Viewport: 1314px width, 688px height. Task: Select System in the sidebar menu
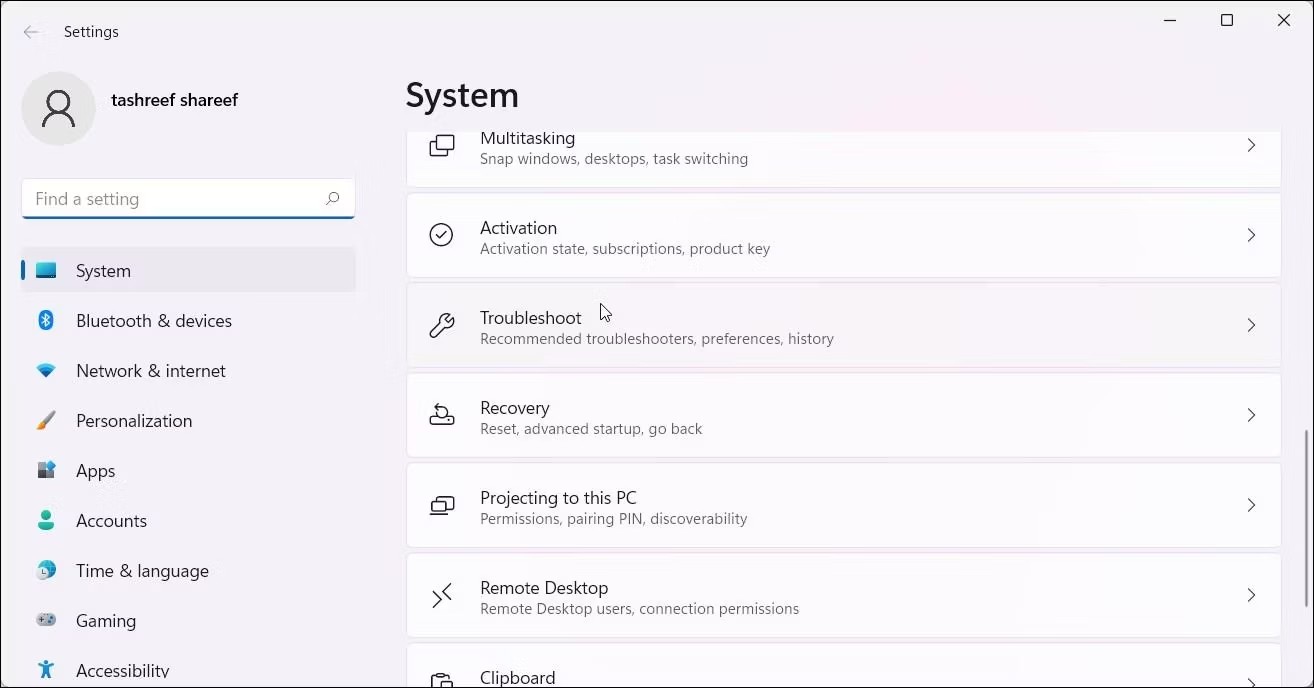point(103,270)
